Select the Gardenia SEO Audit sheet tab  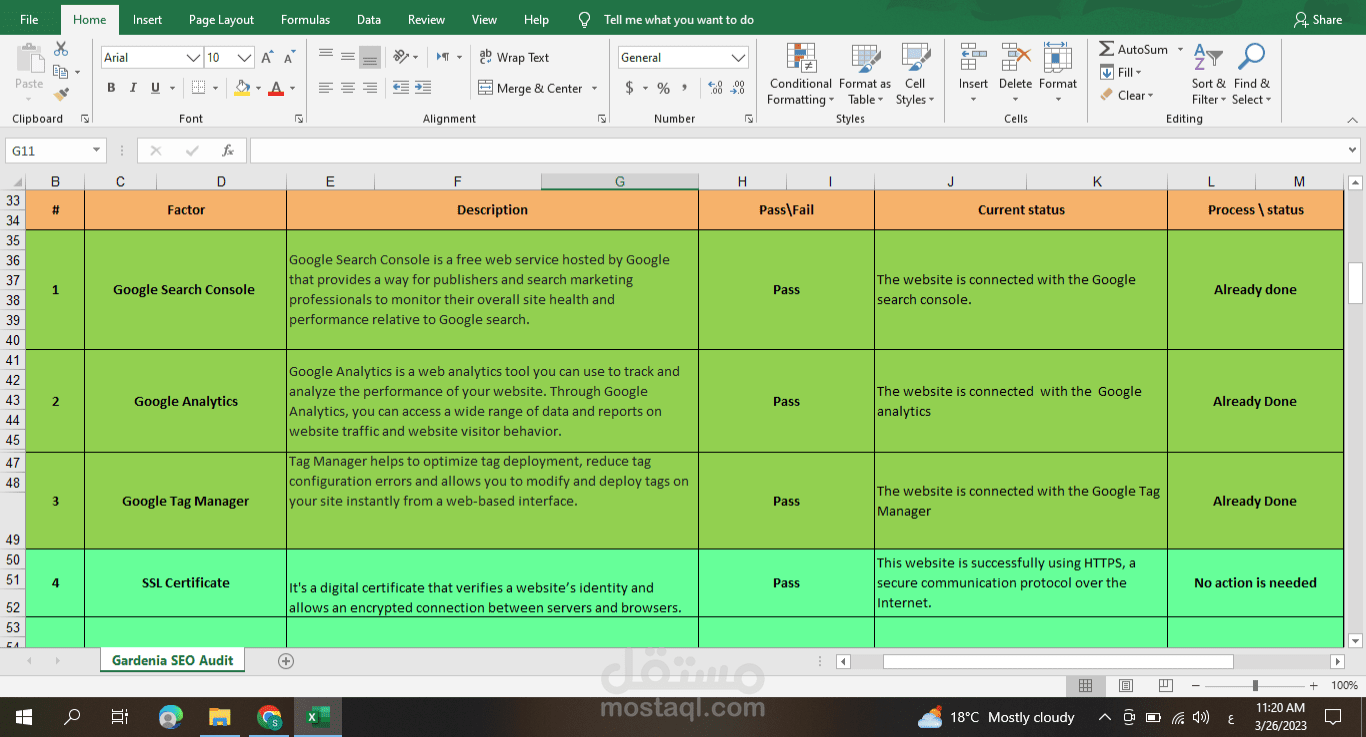(172, 660)
